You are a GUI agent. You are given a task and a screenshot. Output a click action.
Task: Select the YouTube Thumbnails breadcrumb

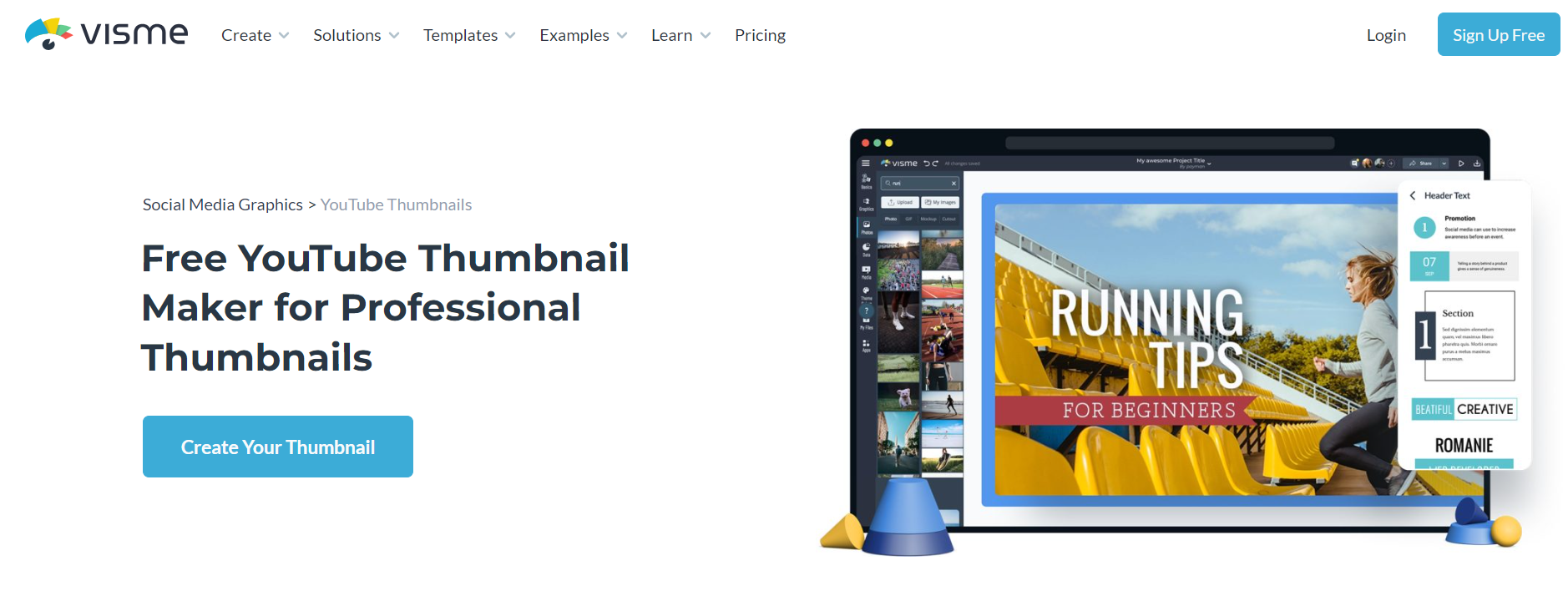tap(396, 205)
